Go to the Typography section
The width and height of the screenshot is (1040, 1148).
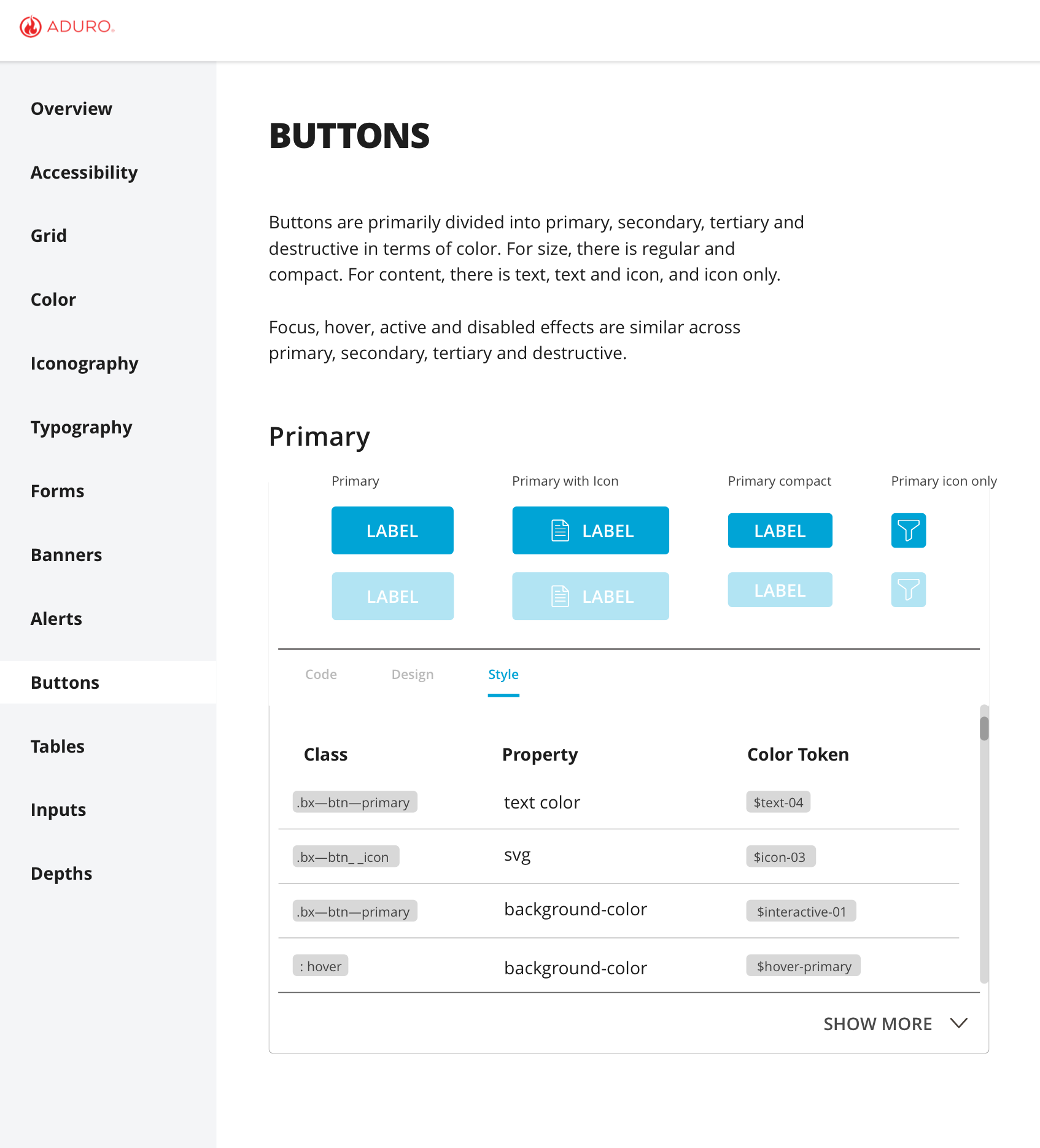coord(82,427)
